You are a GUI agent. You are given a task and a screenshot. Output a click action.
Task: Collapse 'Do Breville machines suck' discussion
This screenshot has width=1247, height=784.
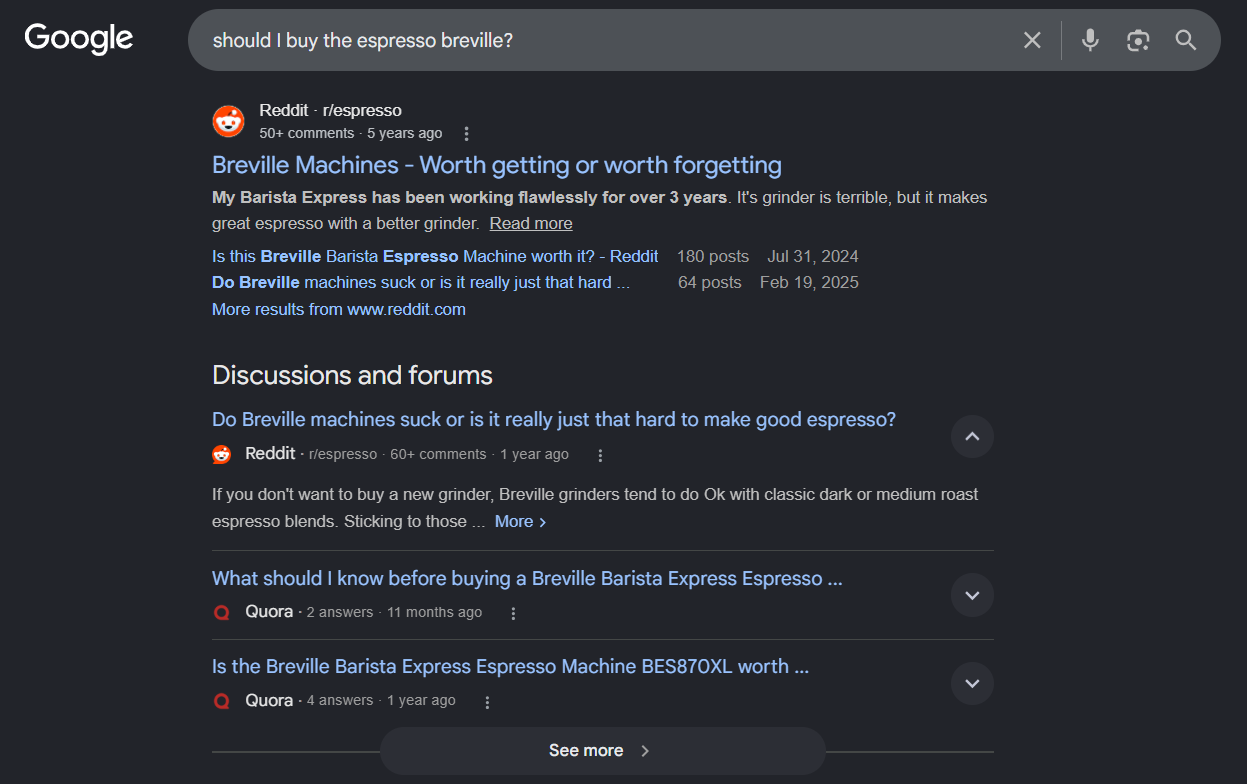pyautogui.click(x=972, y=436)
